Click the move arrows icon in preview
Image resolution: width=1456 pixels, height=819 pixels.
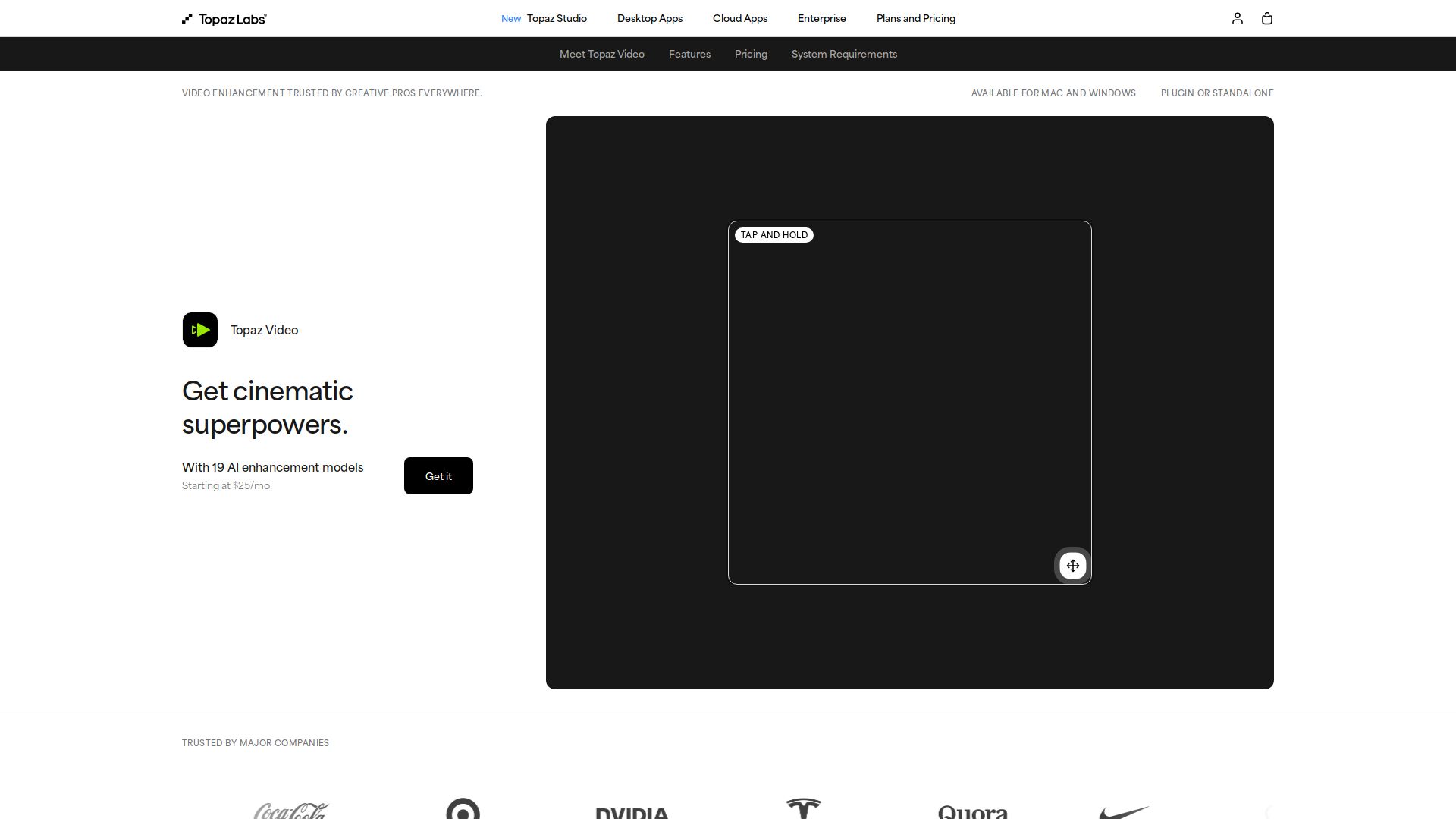(x=1072, y=566)
